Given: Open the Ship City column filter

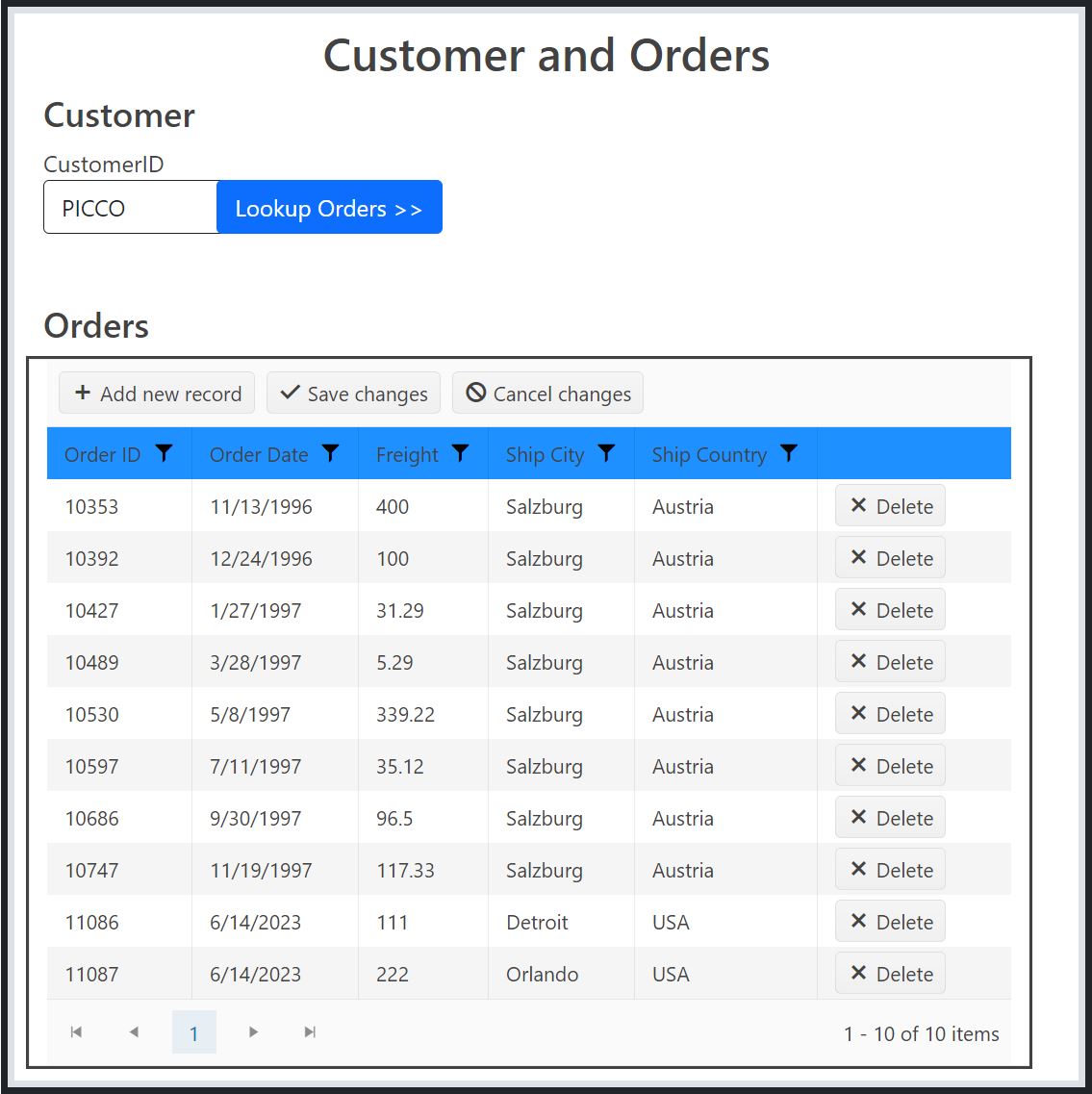Looking at the screenshot, I should tap(606, 453).
